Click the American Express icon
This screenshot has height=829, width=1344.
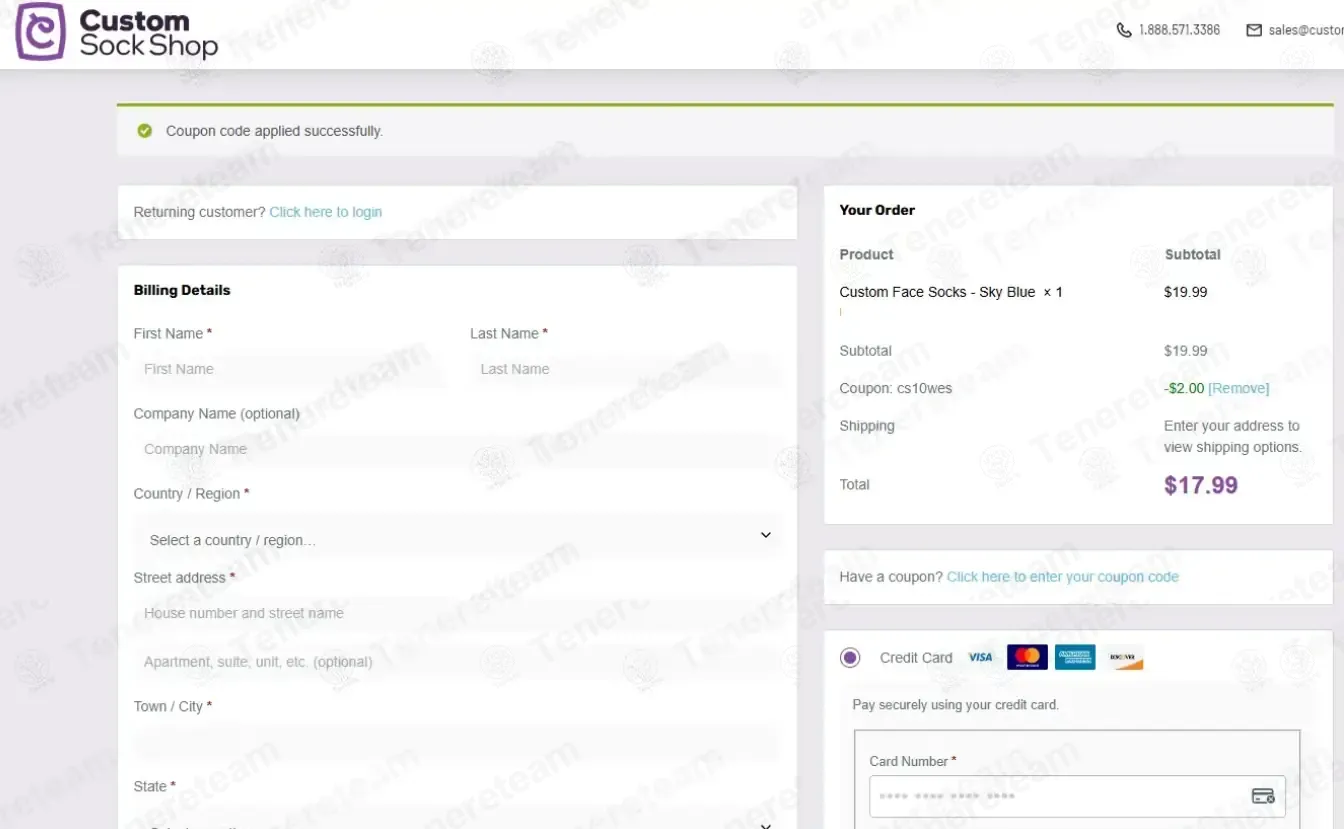[x=1075, y=657]
